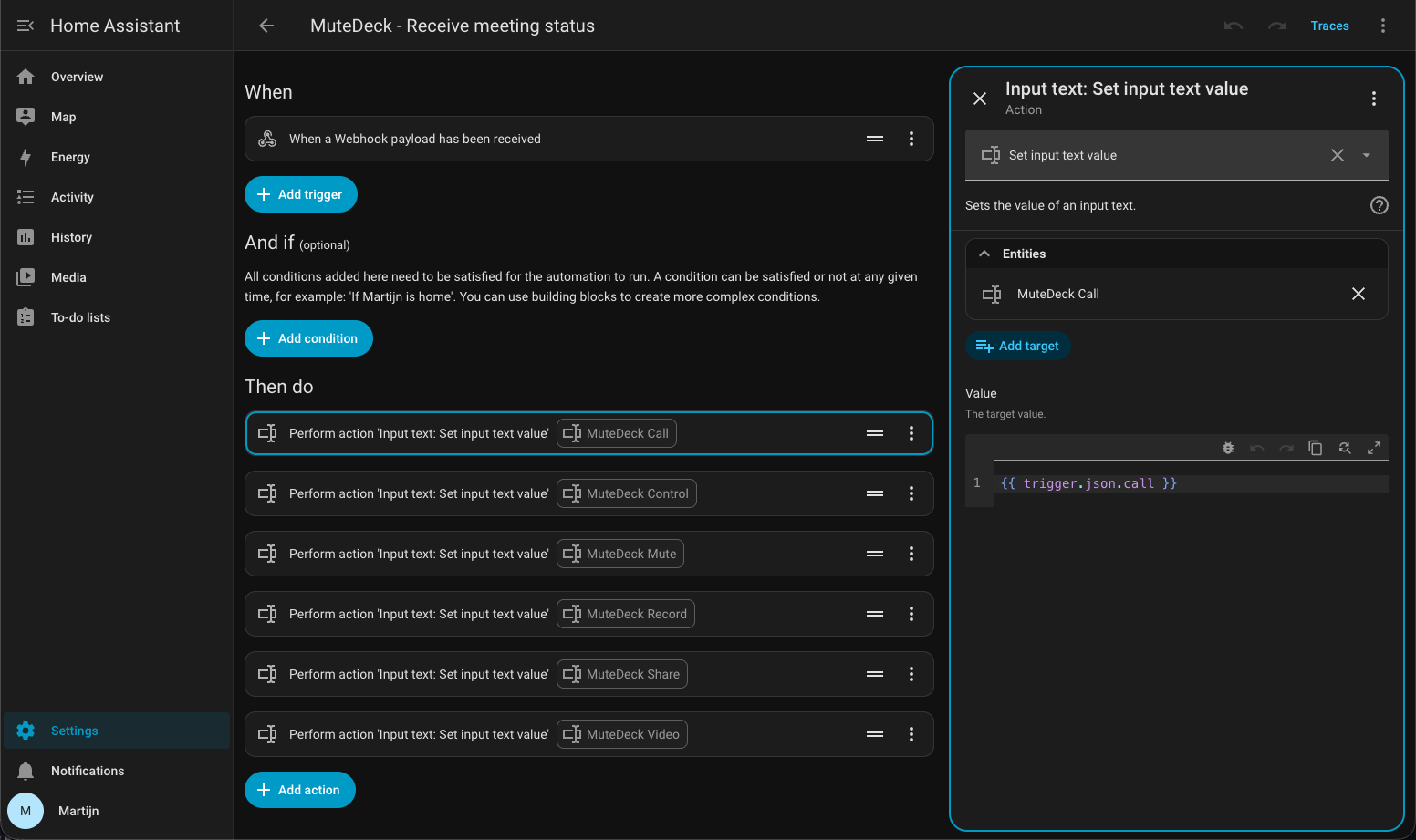Viewport: 1416px width, 840px height.
Task: Open Media in the sidebar
Action: pyautogui.click(x=117, y=277)
